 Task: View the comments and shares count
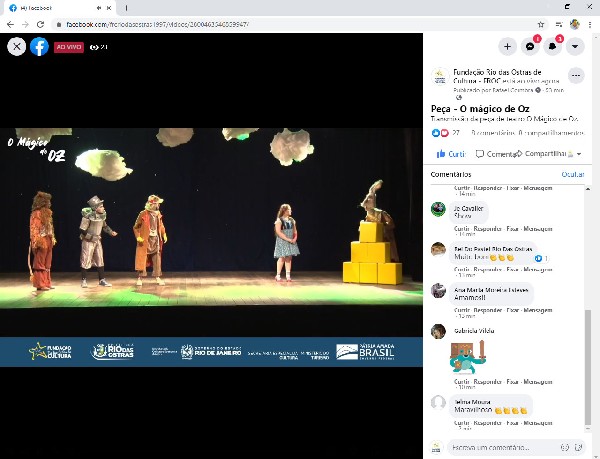528,133
